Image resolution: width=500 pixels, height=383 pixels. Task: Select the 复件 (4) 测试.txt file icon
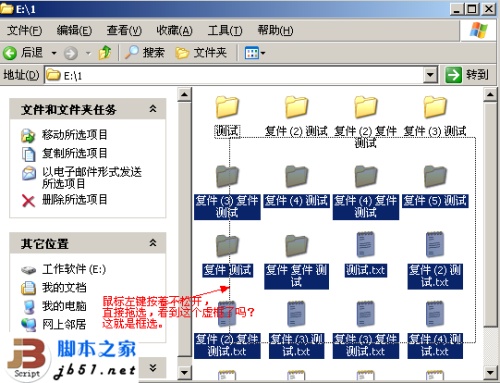[435, 314]
